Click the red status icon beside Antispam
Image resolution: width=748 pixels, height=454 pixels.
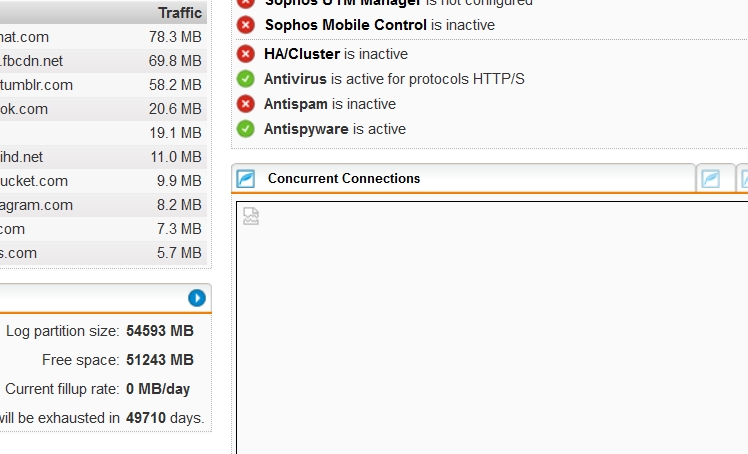(246, 103)
